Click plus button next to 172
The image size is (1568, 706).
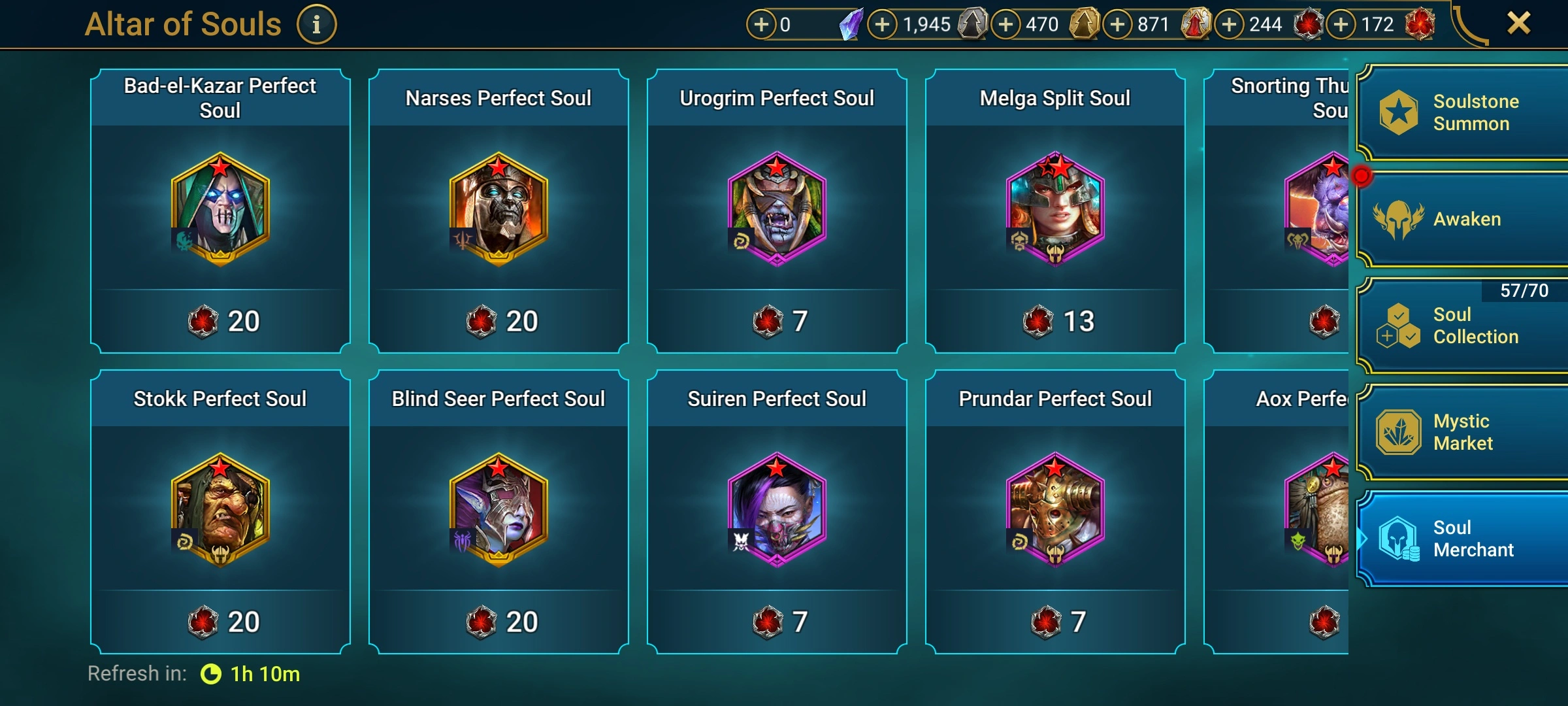(1341, 25)
